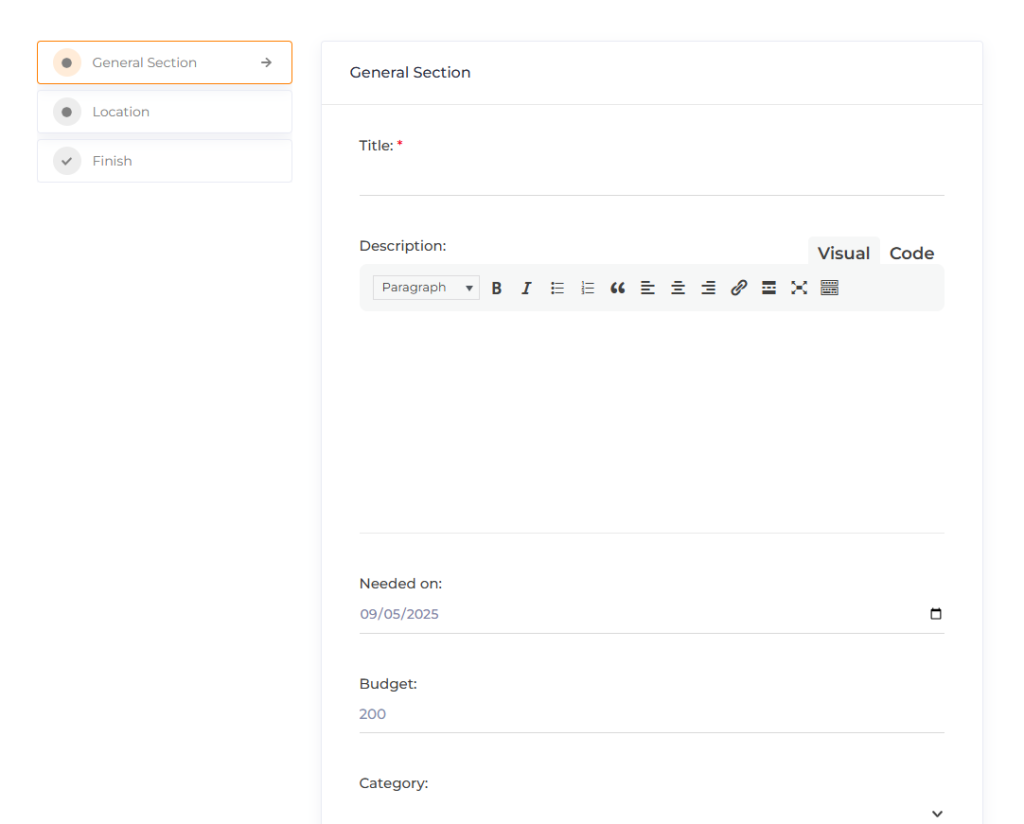Open the insert link tool

click(739, 288)
